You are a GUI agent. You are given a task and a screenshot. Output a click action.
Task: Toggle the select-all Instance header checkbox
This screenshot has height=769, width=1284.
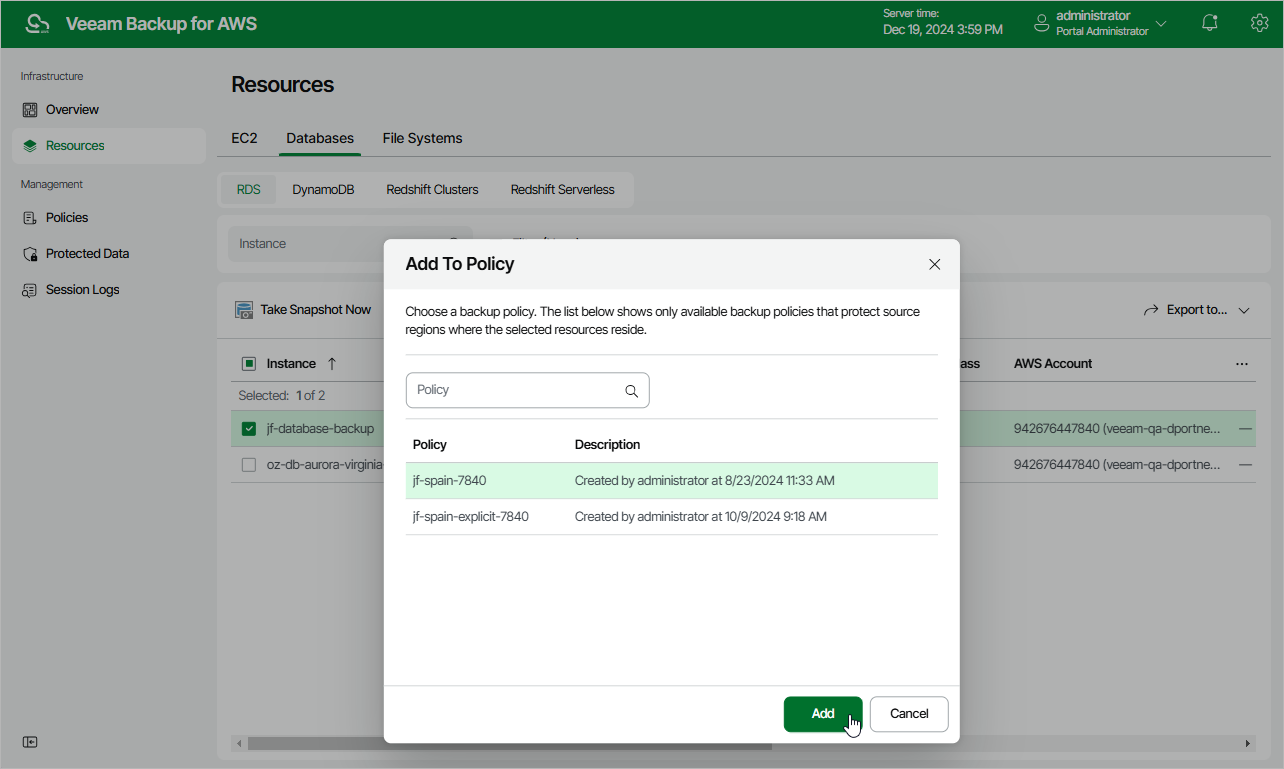click(249, 364)
